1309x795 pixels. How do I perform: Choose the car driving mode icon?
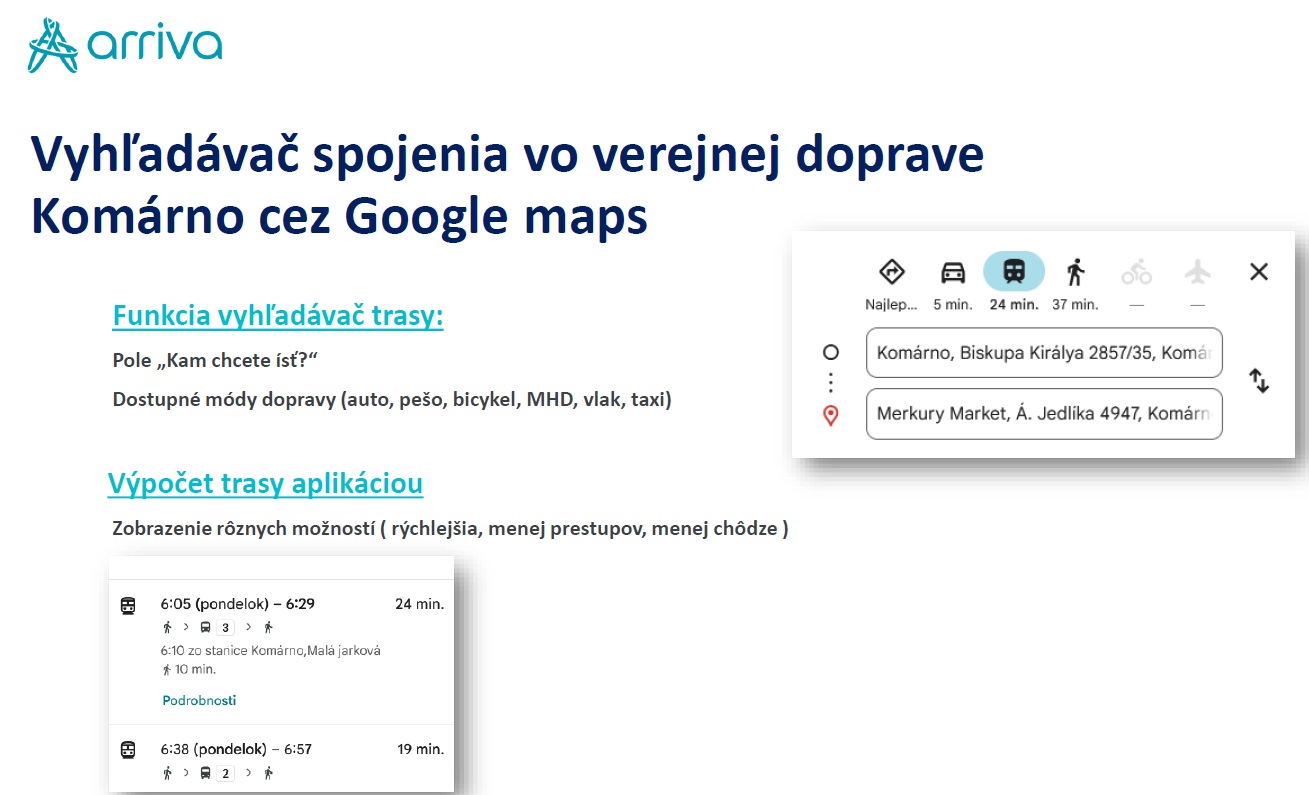coord(953,272)
